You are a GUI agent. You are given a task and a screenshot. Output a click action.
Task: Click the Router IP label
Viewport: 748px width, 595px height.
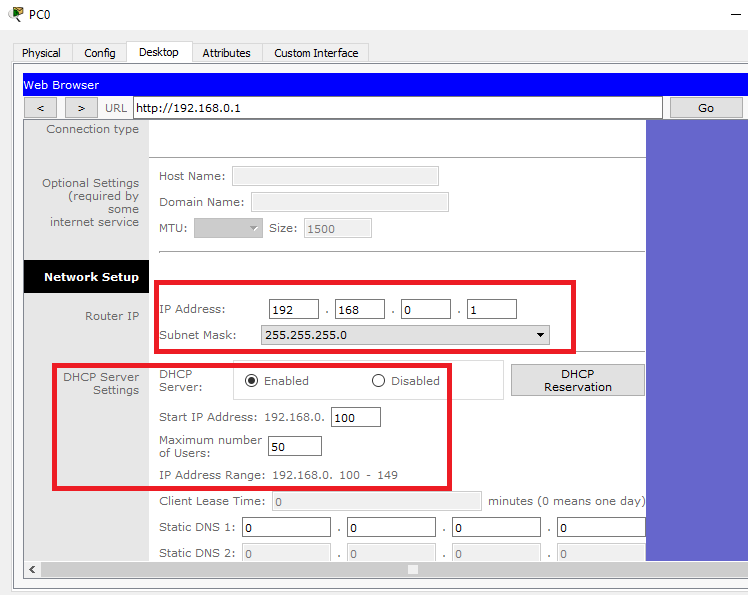[x=112, y=316]
